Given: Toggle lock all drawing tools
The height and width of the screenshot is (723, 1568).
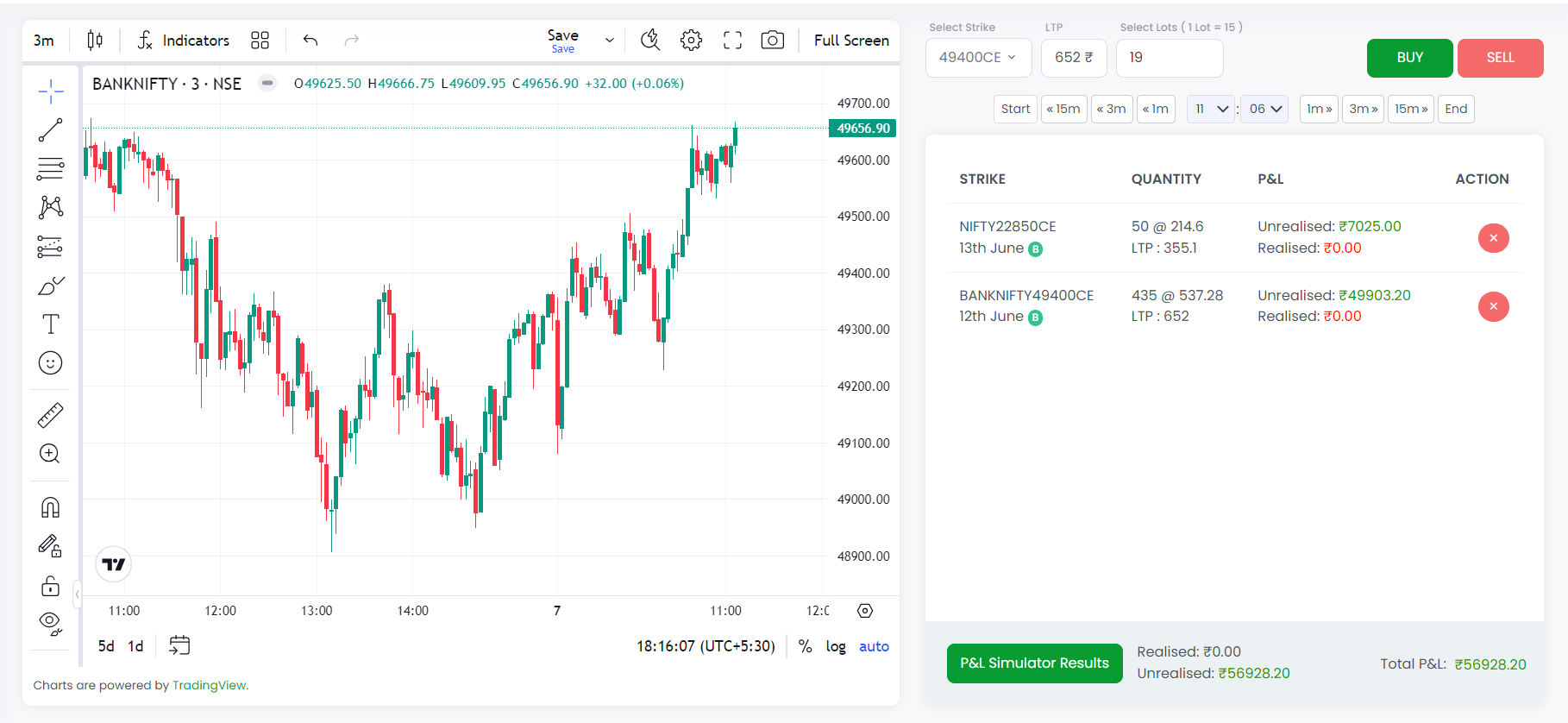Looking at the screenshot, I should (x=51, y=586).
